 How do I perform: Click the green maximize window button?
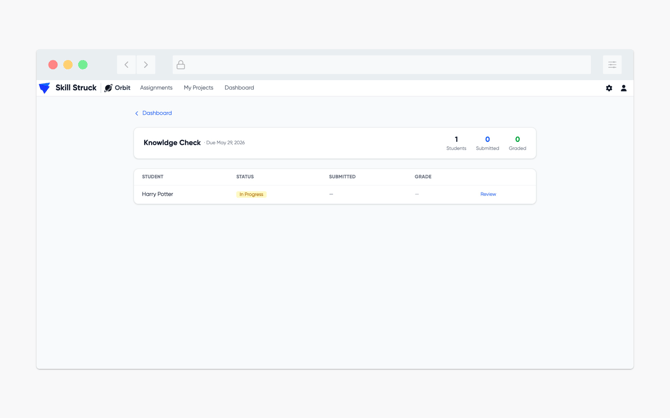(x=83, y=65)
